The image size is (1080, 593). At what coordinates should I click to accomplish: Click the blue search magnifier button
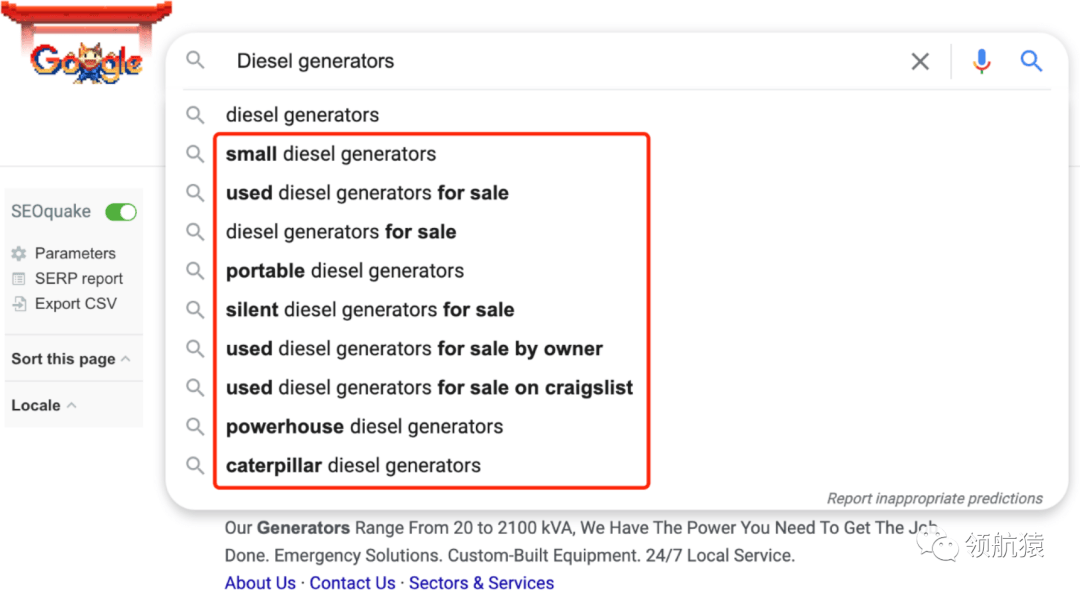(x=1031, y=61)
